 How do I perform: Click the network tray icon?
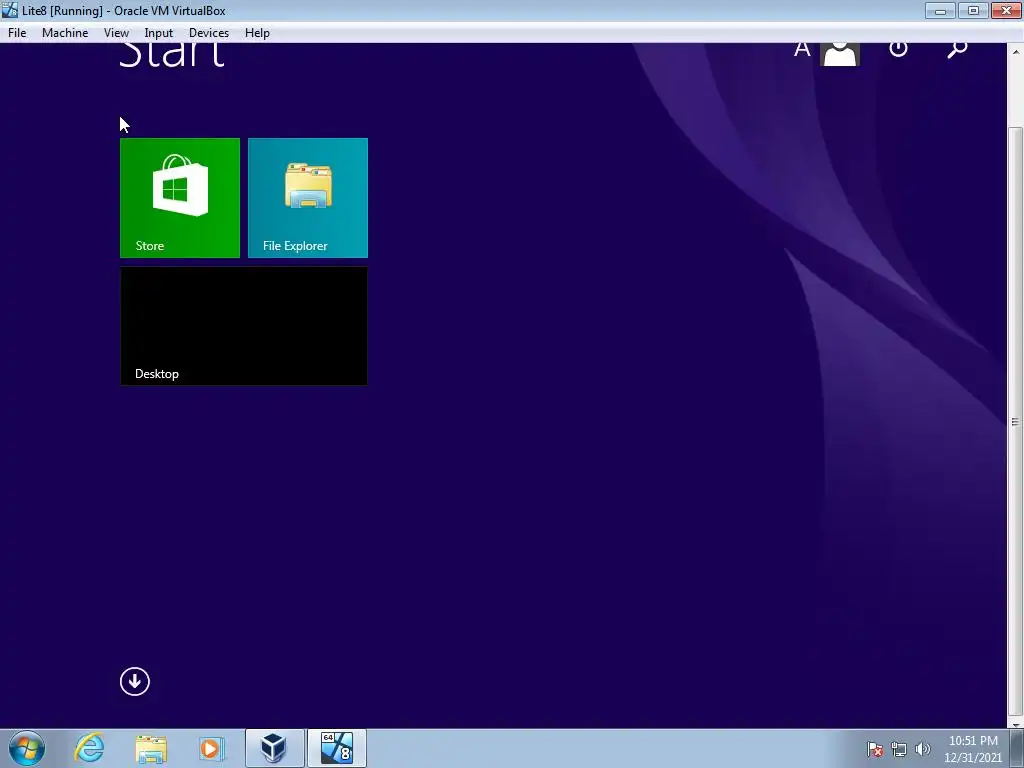click(899, 749)
